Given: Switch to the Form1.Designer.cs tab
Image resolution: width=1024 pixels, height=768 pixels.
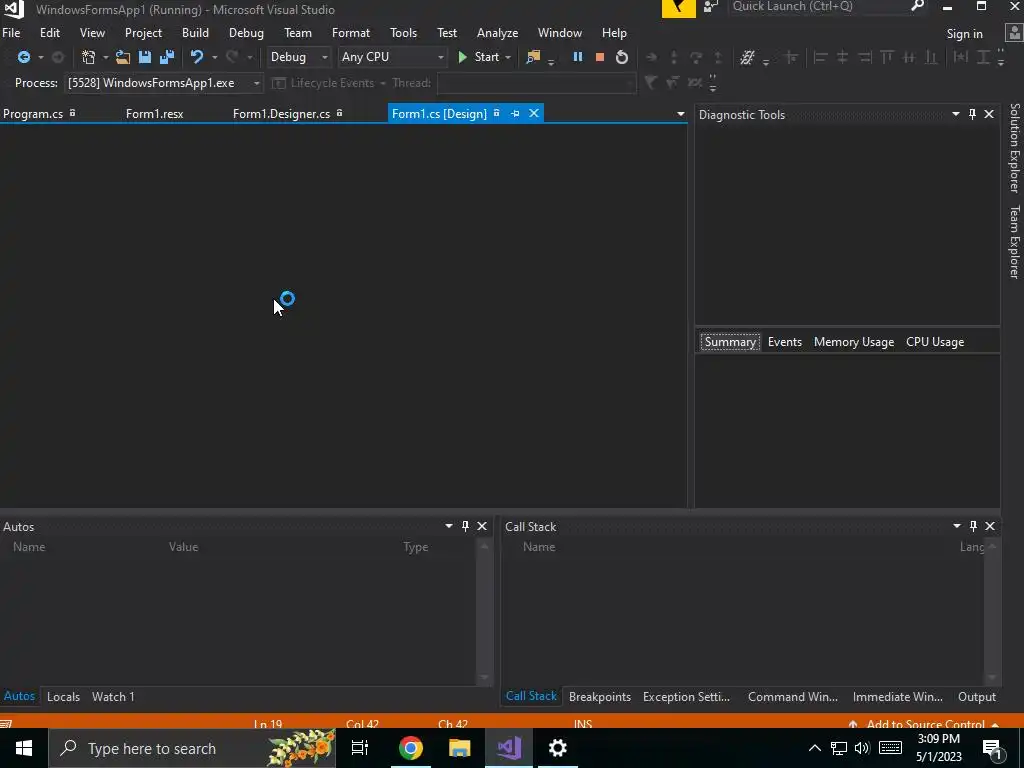Looking at the screenshot, I should pos(281,114).
